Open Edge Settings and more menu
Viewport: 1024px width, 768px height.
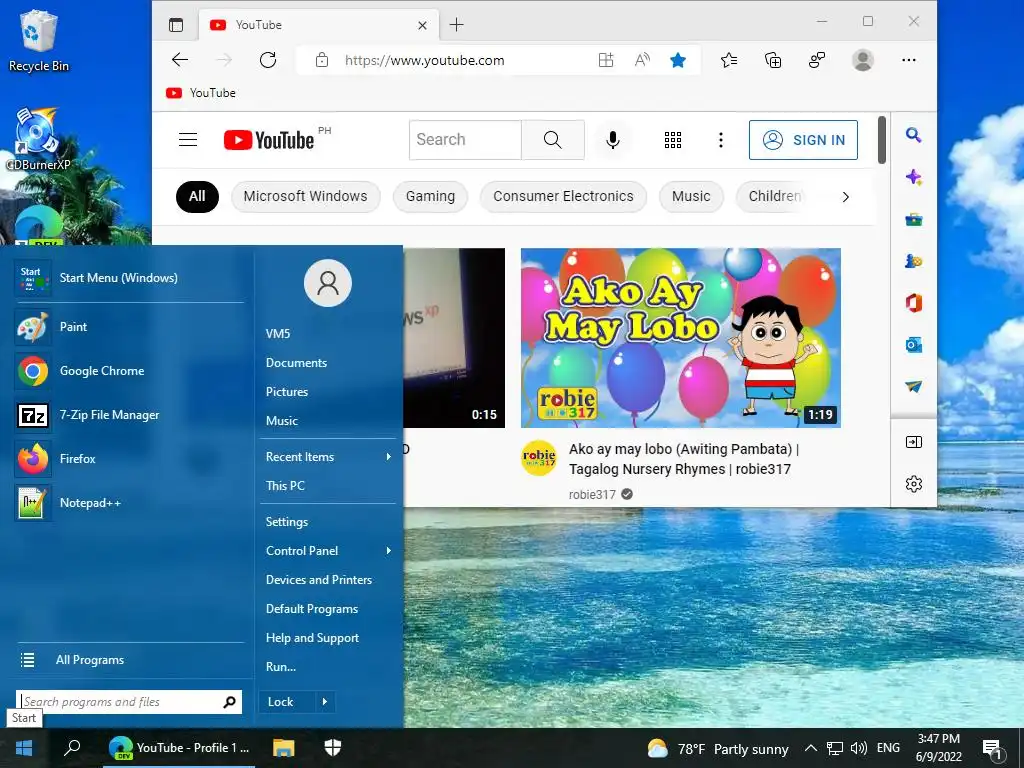click(908, 60)
